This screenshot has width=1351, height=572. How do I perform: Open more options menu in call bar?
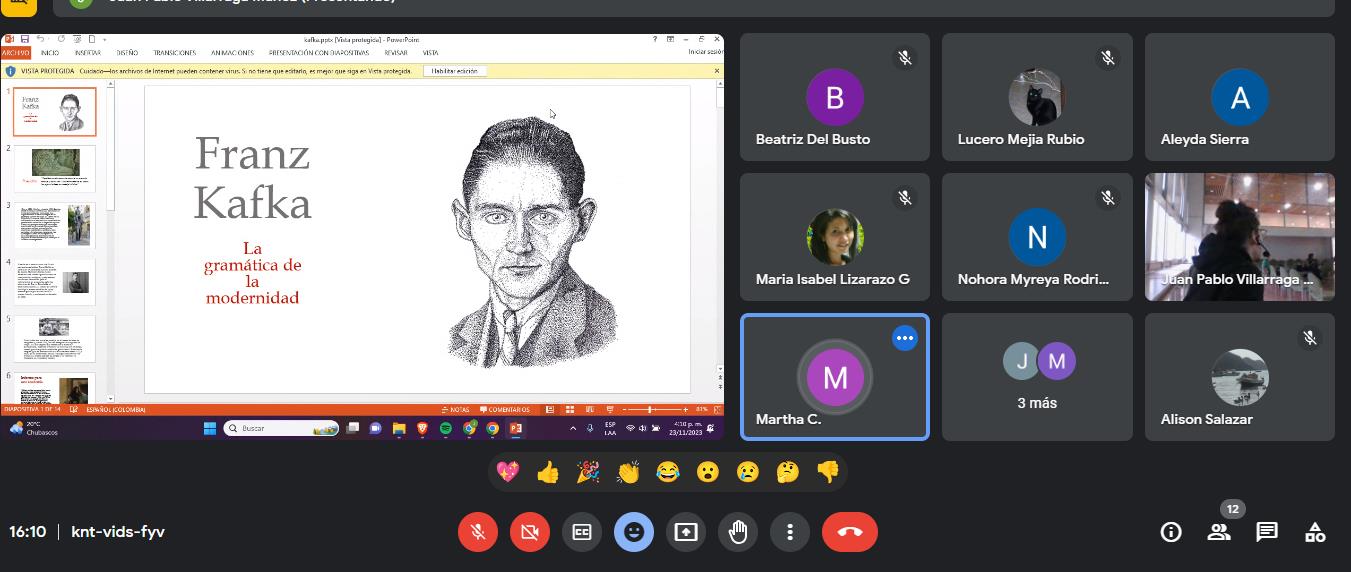tap(790, 532)
